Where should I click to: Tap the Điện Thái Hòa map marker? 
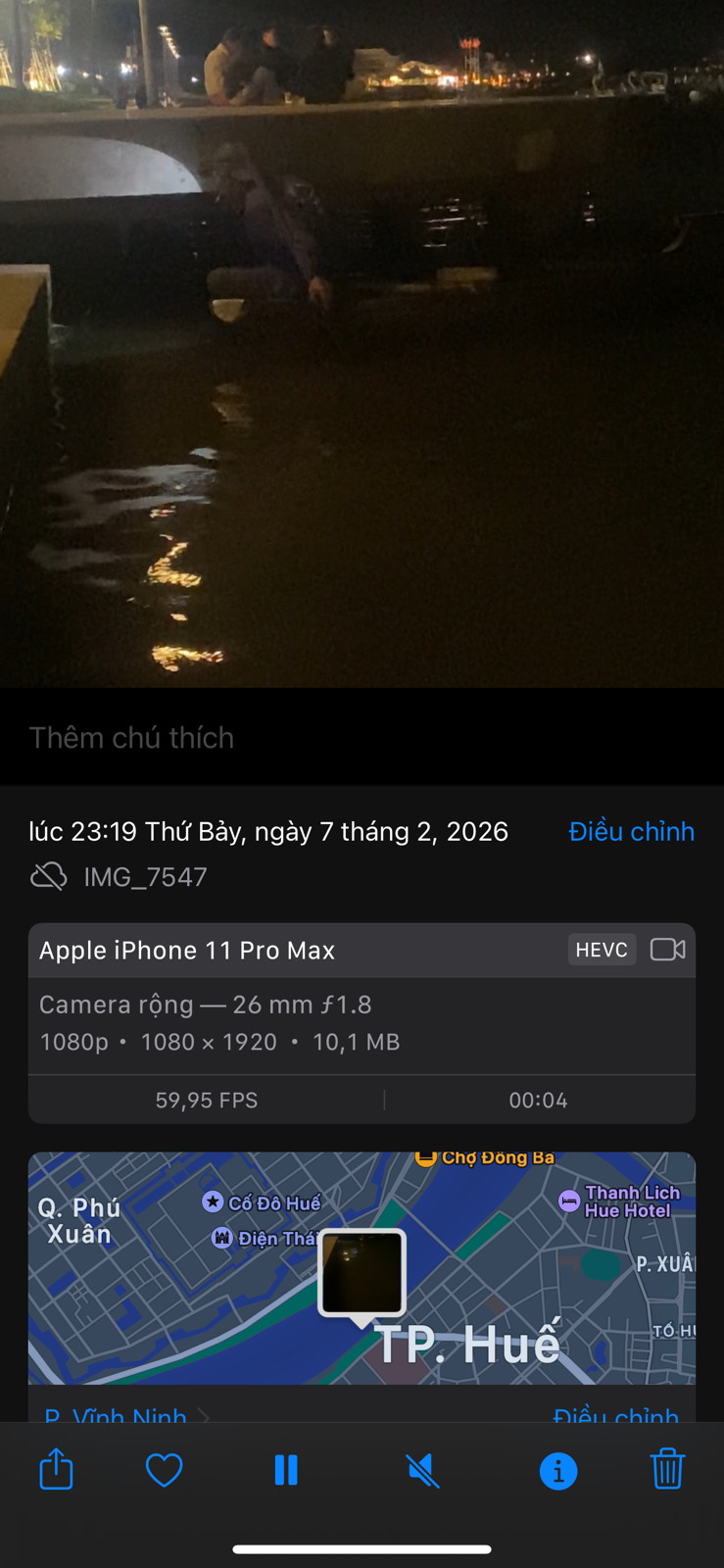(x=222, y=1238)
